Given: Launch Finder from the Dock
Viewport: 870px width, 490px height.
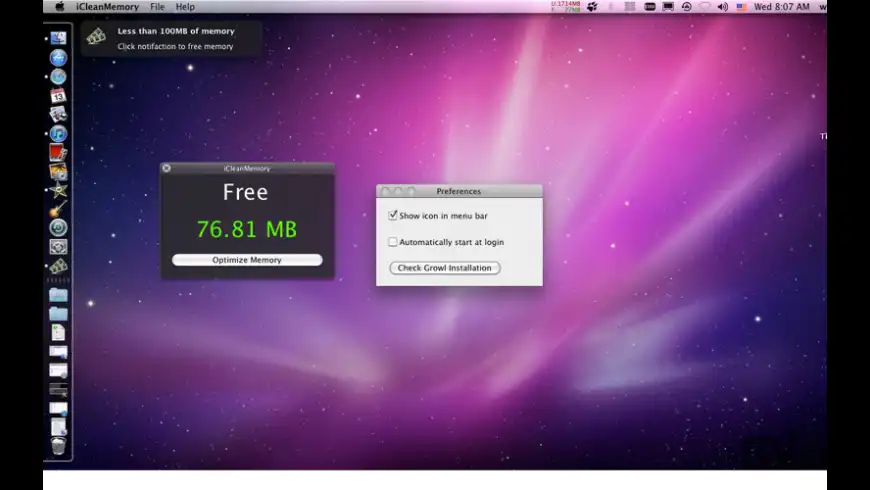Looking at the screenshot, I should (x=58, y=38).
